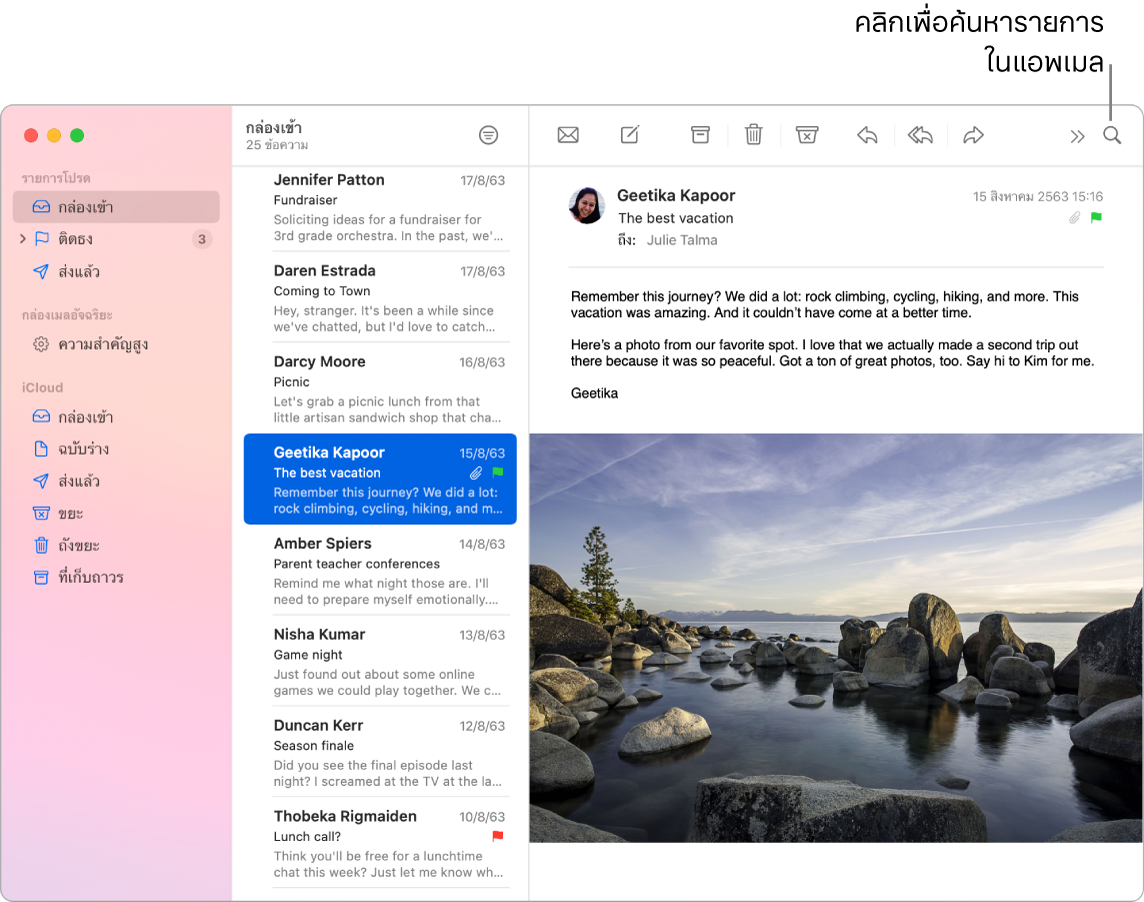Open favorites กล่องเข้า inbox
Screen dimensions: 1144x902
pyautogui.click(x=116, y=207)
